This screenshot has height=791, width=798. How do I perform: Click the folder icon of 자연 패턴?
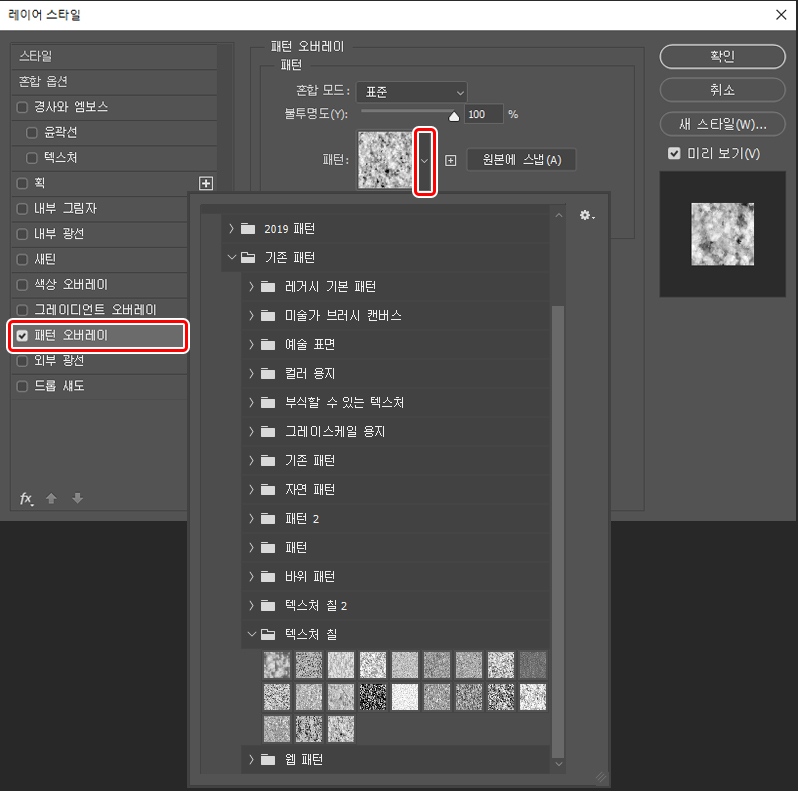[x=266, y=490]
